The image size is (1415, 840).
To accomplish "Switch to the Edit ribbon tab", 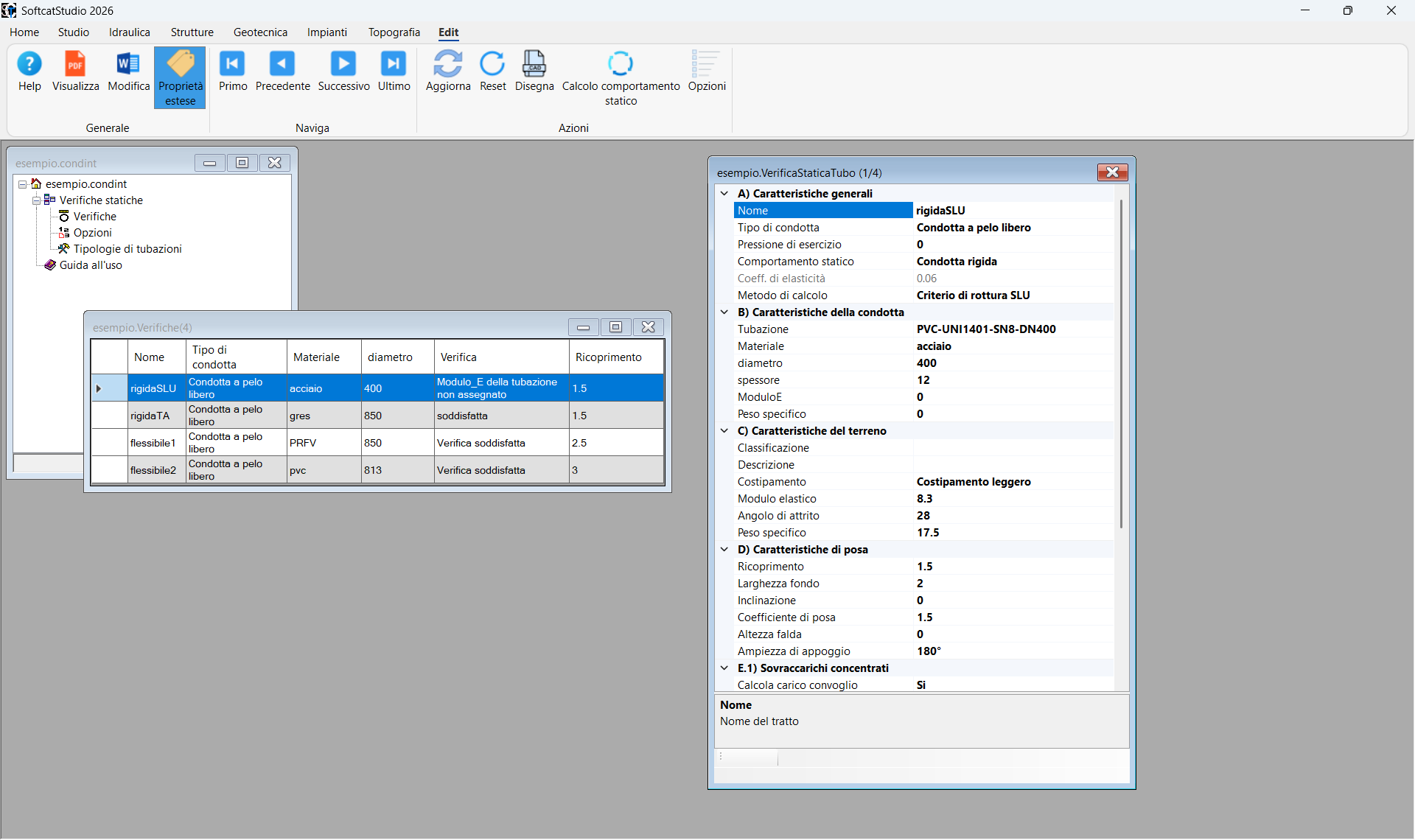I will pyautogui.click(x=448, y=32).
